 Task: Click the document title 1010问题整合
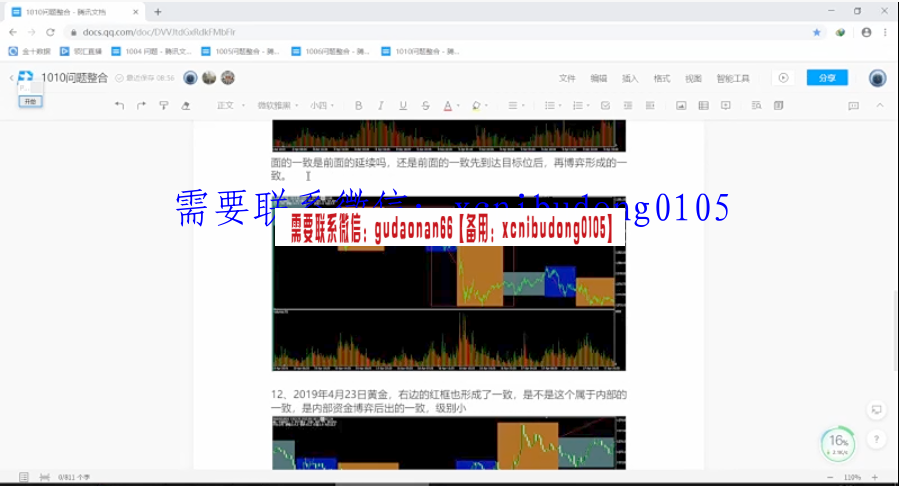(x=75, y=78)
